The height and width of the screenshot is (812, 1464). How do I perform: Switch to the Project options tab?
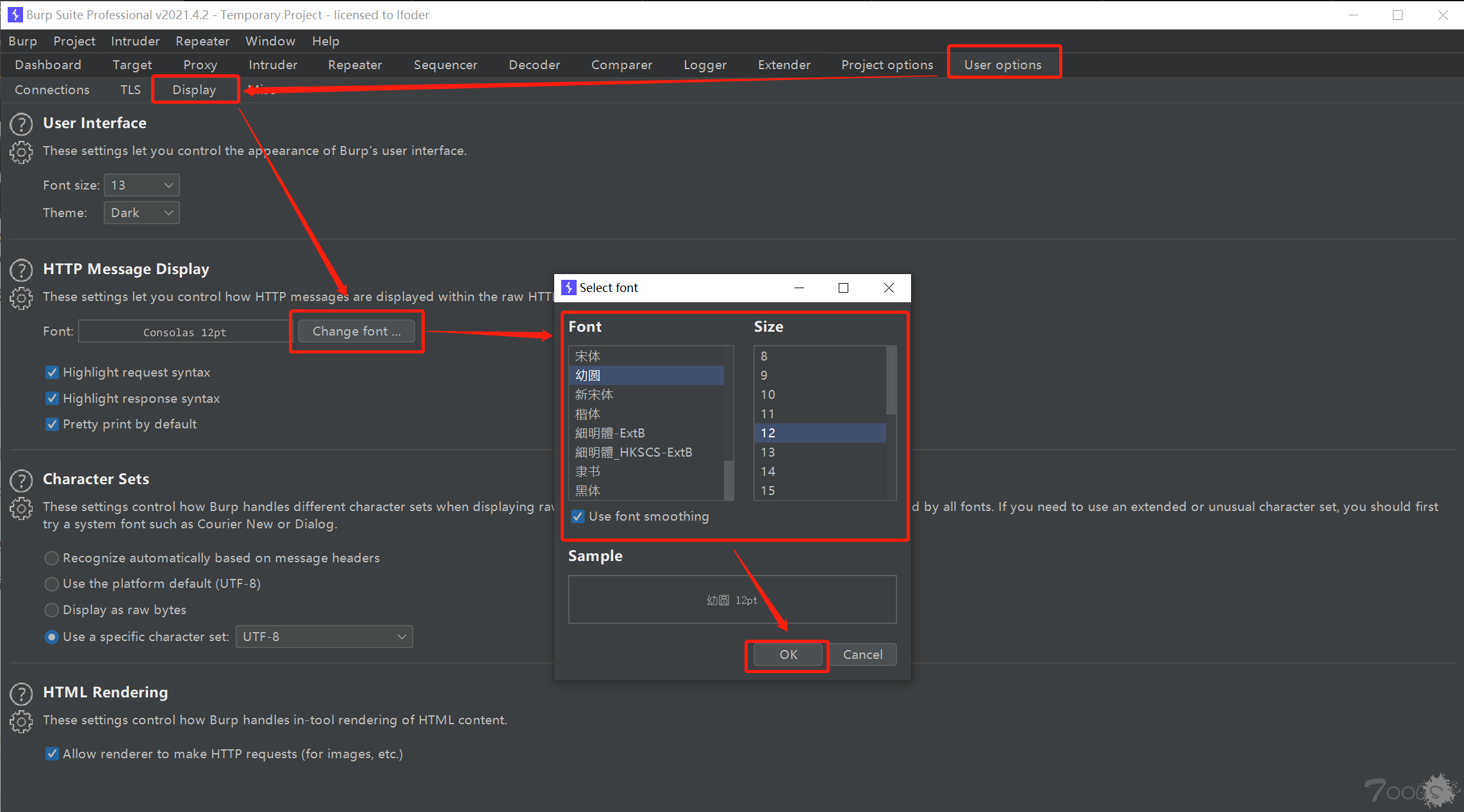click(887, 65)
